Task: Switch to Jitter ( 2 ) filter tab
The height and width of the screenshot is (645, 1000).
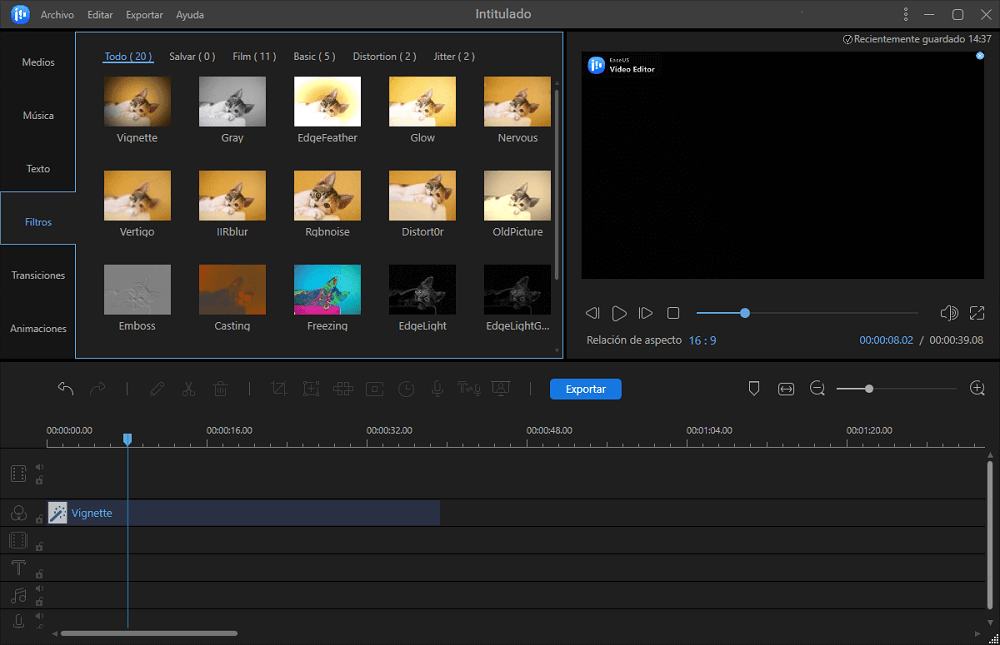Action: click(x=454, y=56)
